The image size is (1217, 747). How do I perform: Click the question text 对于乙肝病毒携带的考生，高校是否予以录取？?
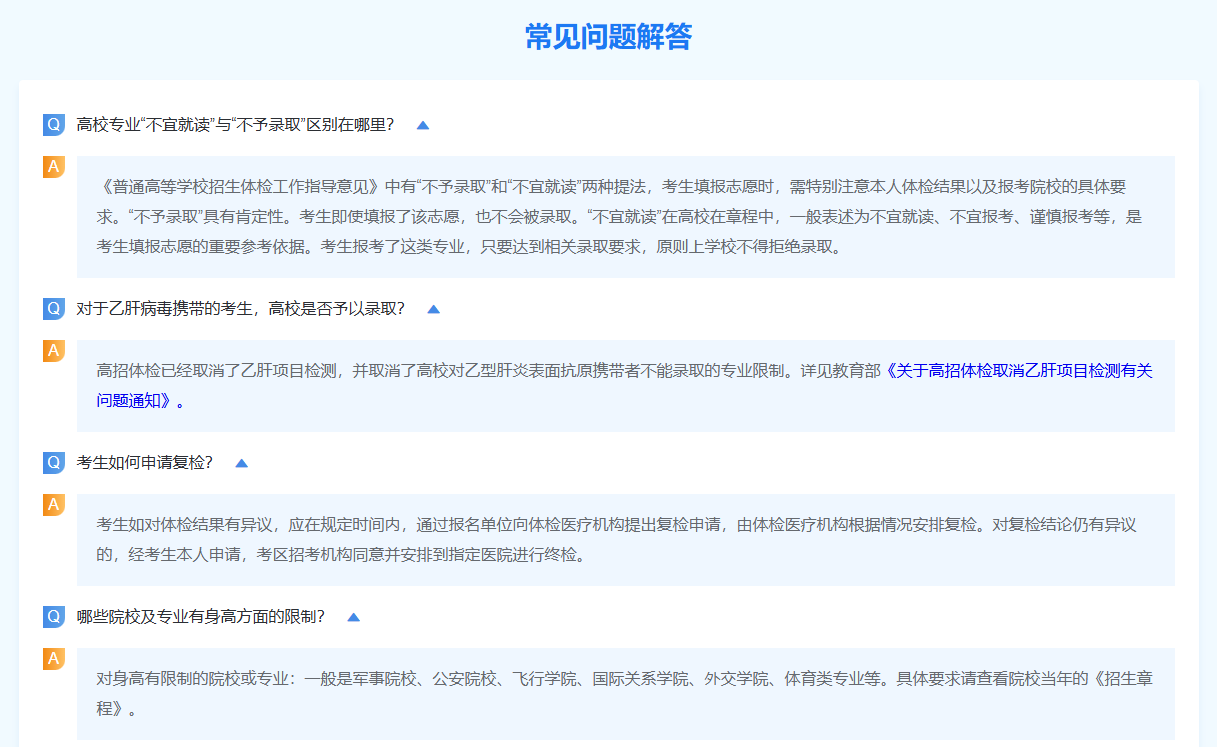pos(241,309)
